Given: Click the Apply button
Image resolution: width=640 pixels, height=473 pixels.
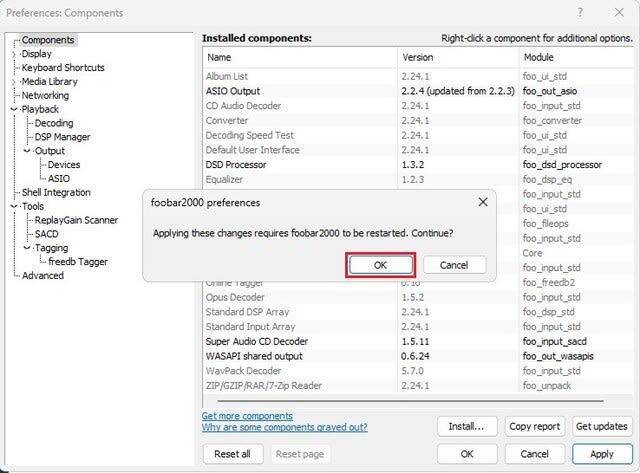Looking at the screenshot, I should 602,454.
